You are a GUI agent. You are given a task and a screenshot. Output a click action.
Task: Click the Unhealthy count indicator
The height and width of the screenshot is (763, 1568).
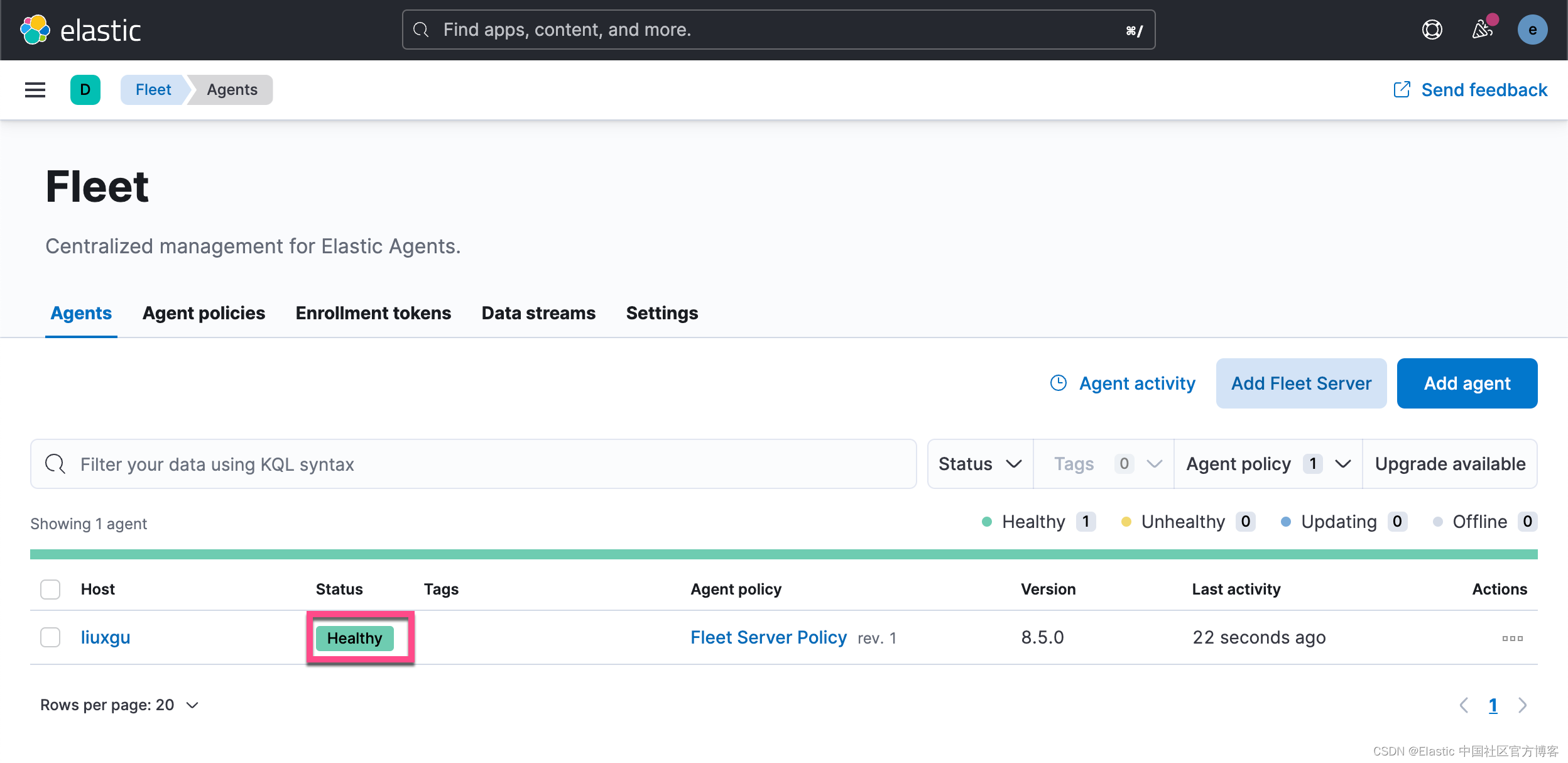coord(1188,522)
